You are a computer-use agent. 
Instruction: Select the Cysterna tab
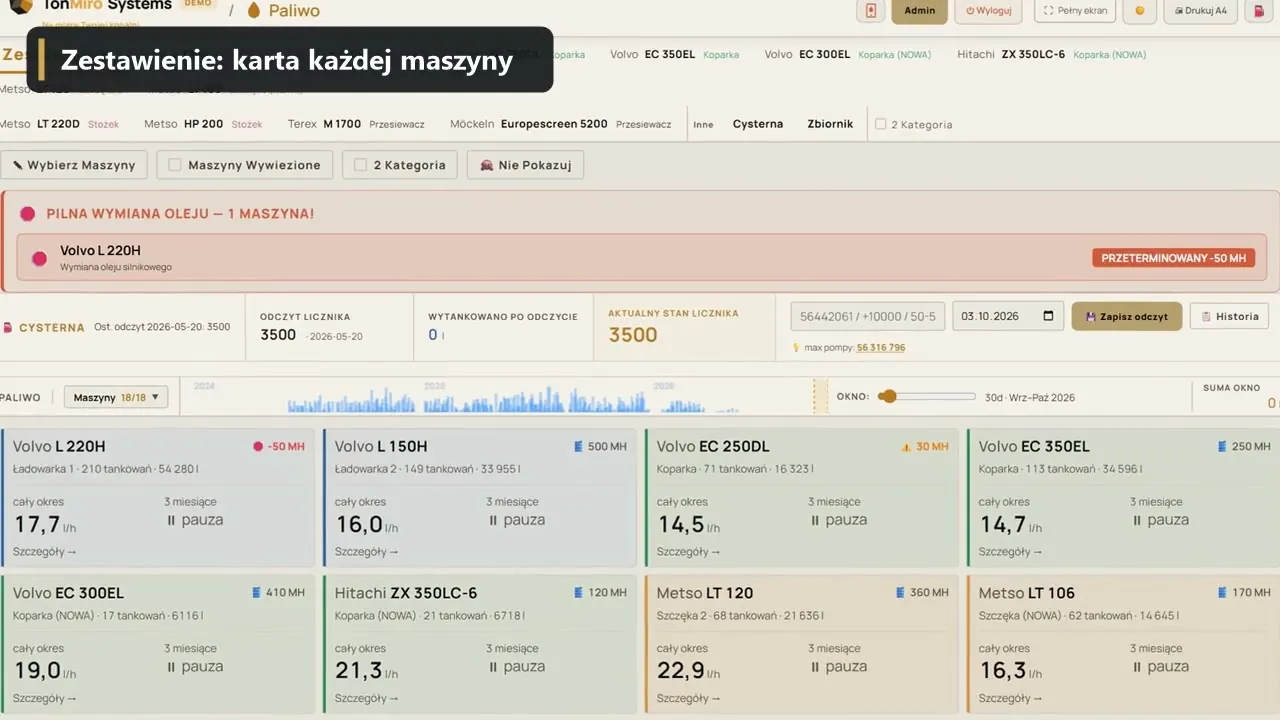click(758, 124)
